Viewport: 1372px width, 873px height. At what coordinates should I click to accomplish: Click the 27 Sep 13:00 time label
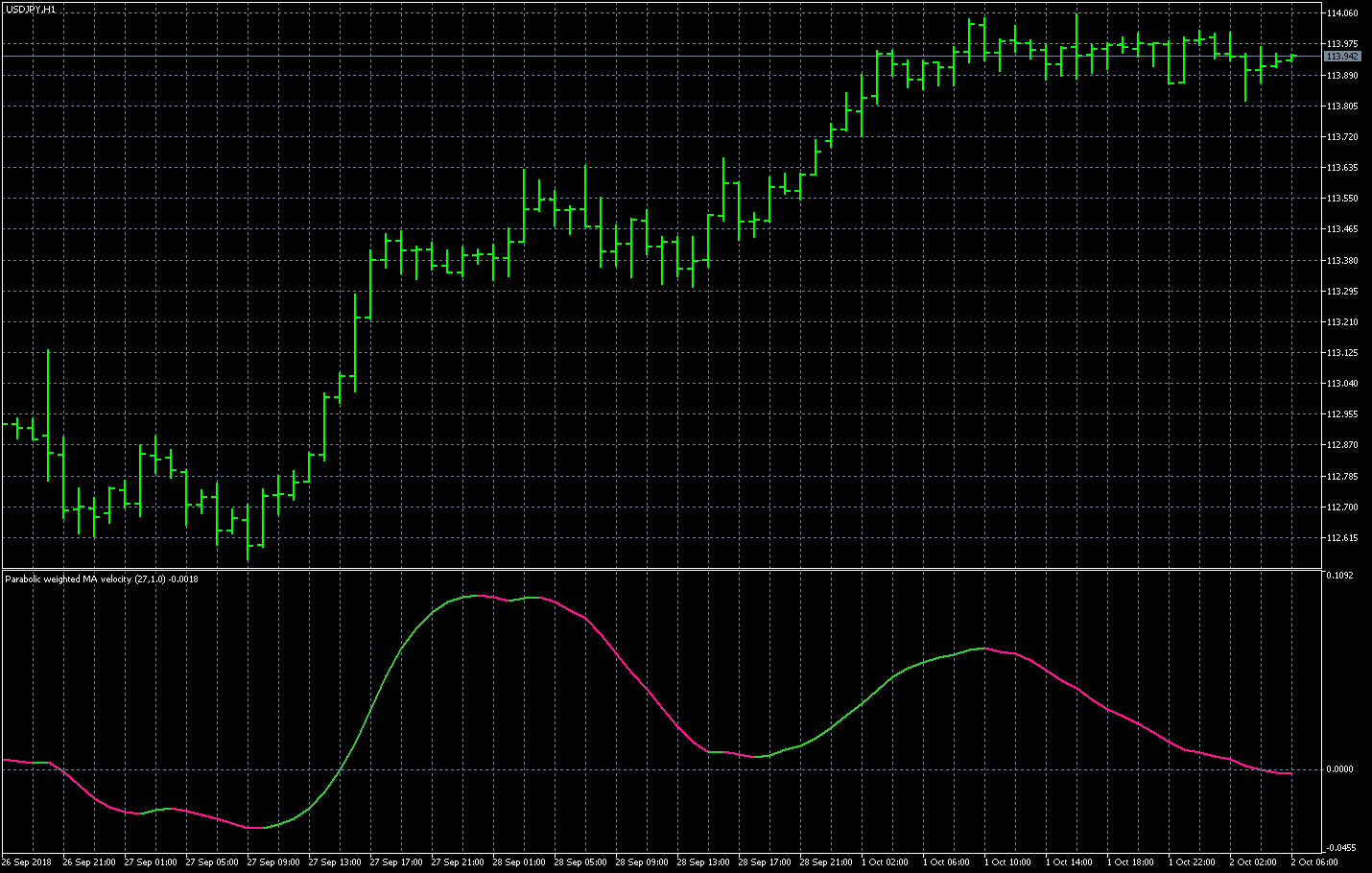335,862
